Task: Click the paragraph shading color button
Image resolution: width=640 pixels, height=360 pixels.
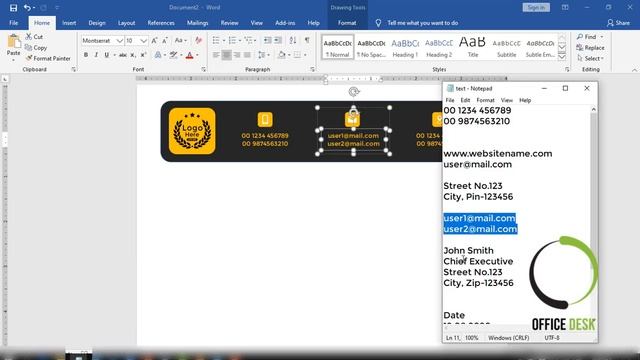Action: (x=282, y=55)
